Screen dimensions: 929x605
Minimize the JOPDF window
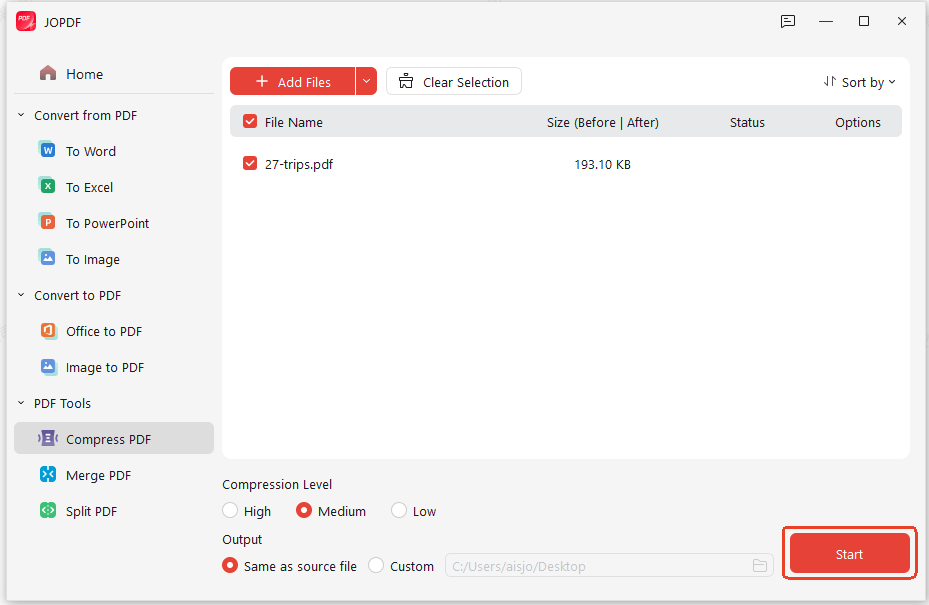(826, 21)
